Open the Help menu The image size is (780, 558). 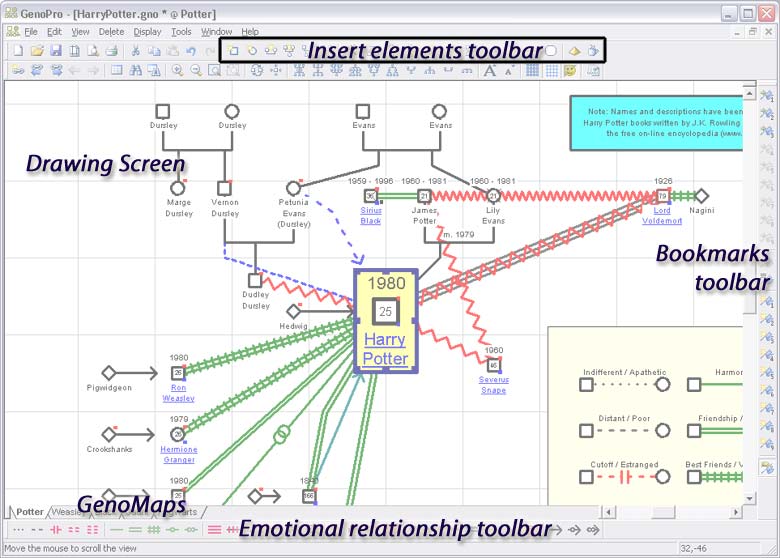250,32
